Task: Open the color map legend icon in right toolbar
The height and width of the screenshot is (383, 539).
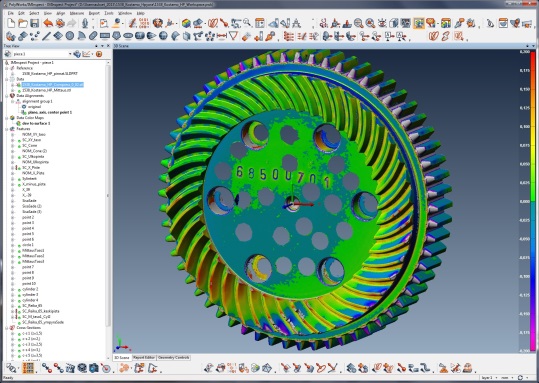Action: 446,23
